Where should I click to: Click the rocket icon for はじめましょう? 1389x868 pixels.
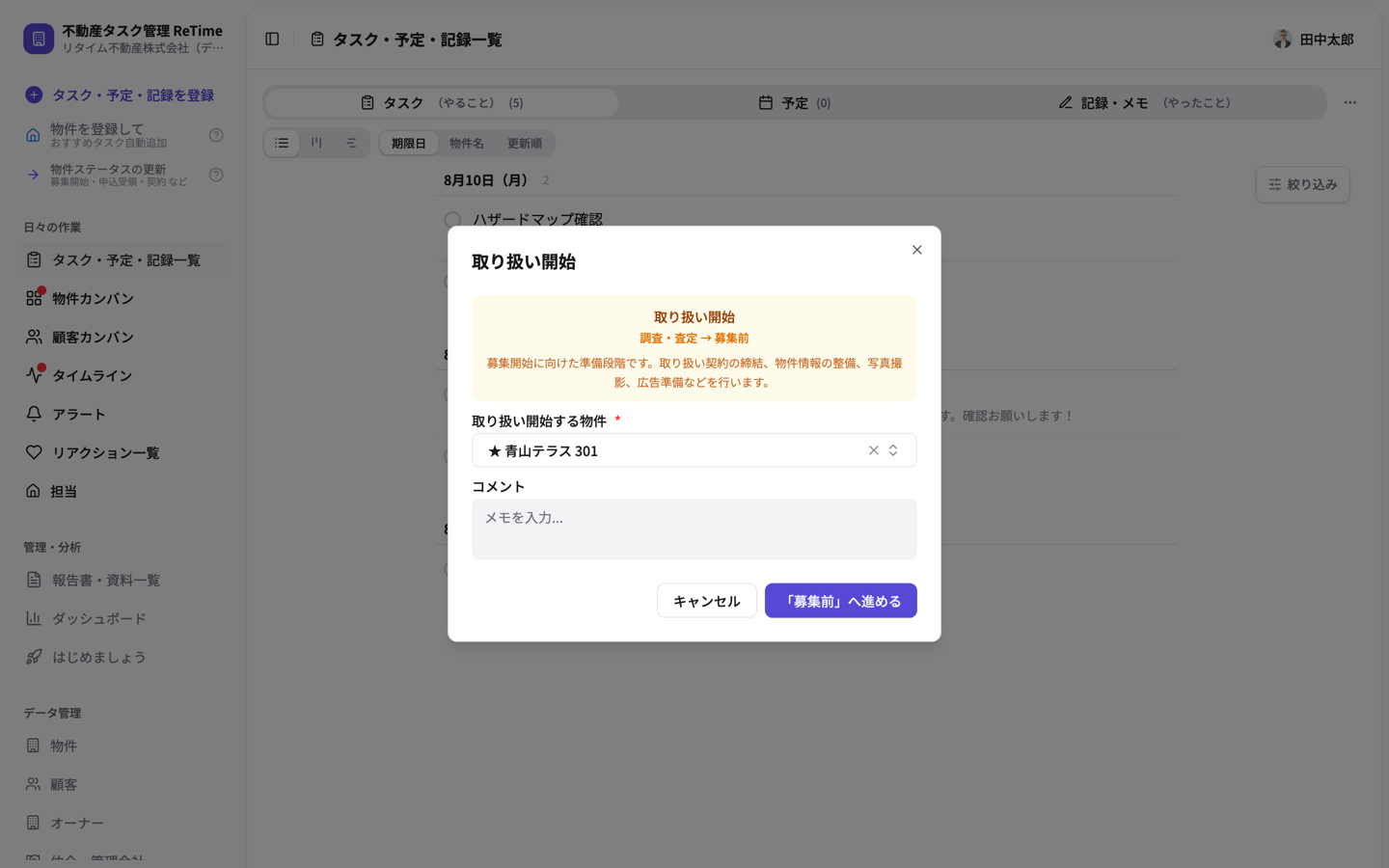pos(34,657)
